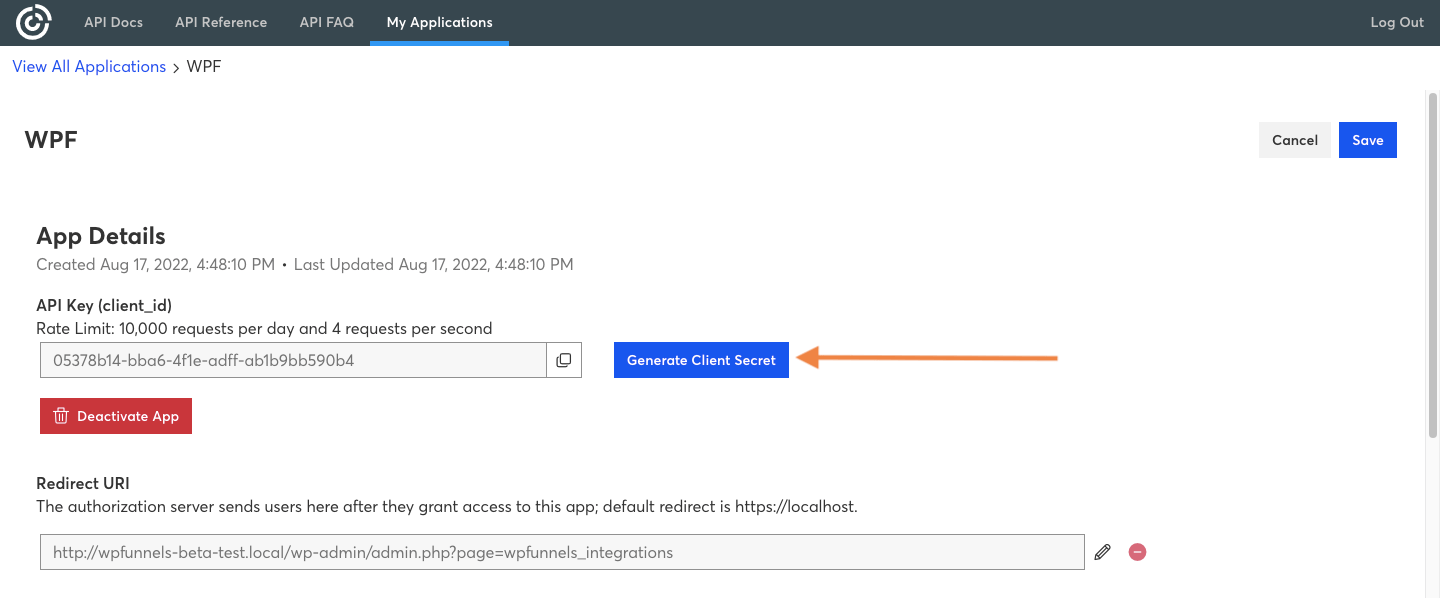Click the Rate Limit description text
The width and height of the screenshot is (1440, 598).
click(x=264, y=328)
